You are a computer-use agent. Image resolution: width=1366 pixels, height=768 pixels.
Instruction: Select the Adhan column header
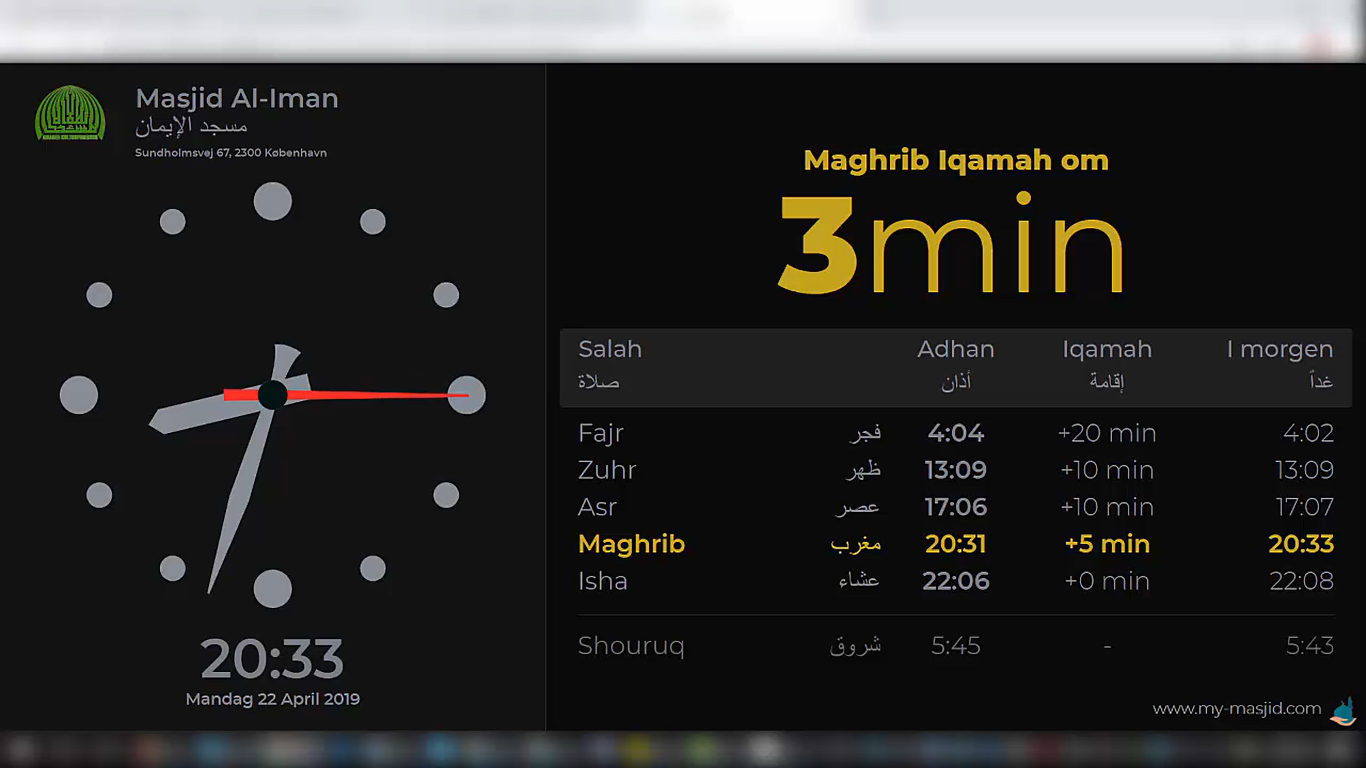pyautogui.click(x=955, y=349)
